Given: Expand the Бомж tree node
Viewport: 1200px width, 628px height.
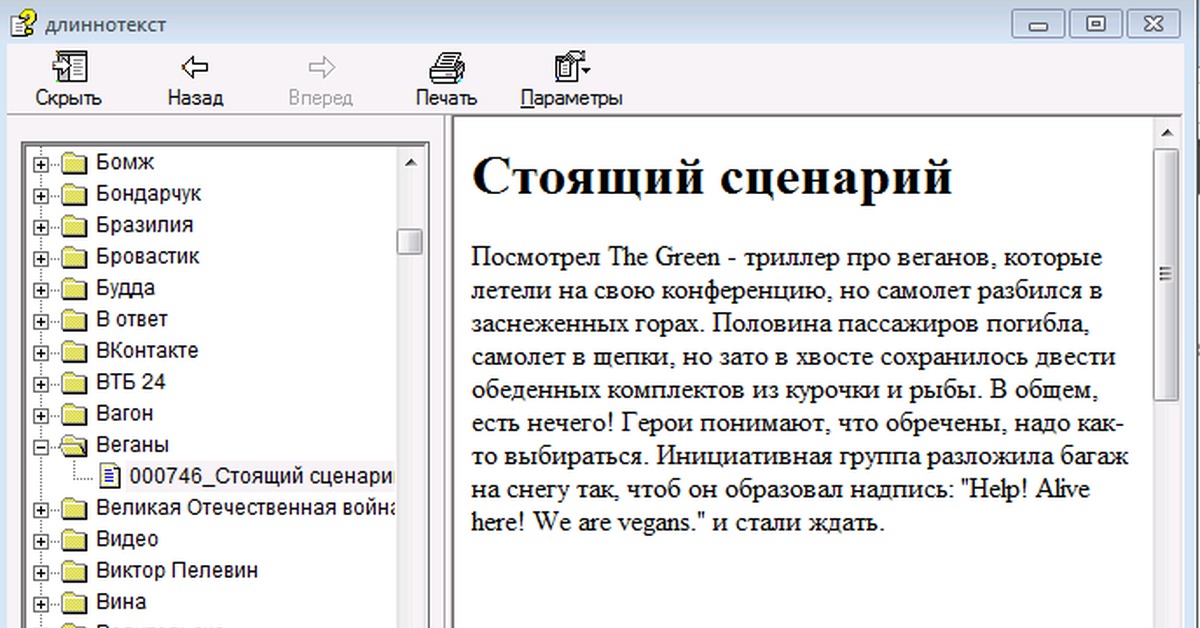Looking at the screenshot, I should point(41,164).
